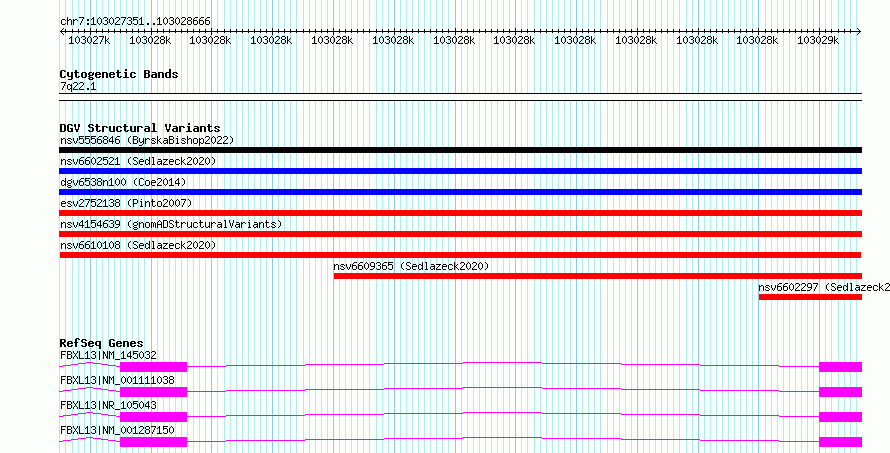Click the right arrowhead of the coordinate ruler
This screenshot has width=890, height=453.
coord(859,31)
